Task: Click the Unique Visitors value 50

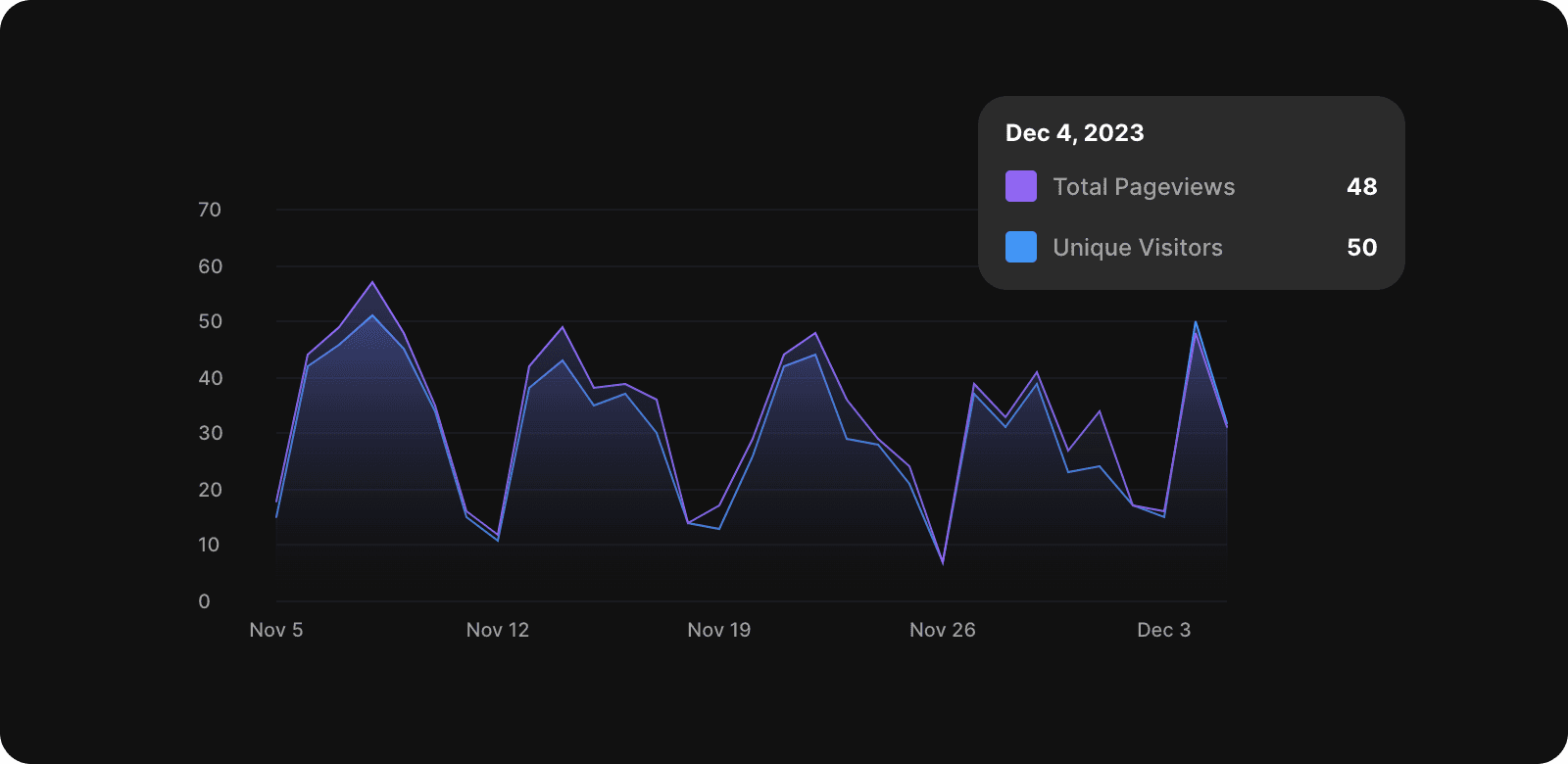Action: point(1361,248)
